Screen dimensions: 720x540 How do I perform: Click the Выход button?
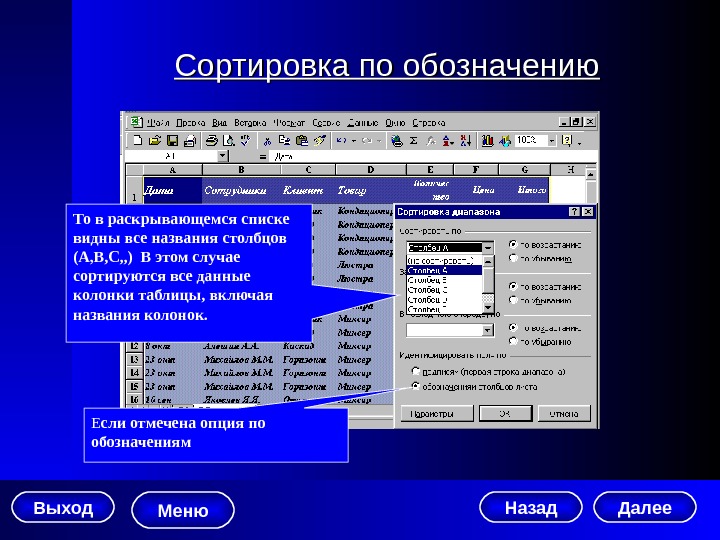[63, 507]
